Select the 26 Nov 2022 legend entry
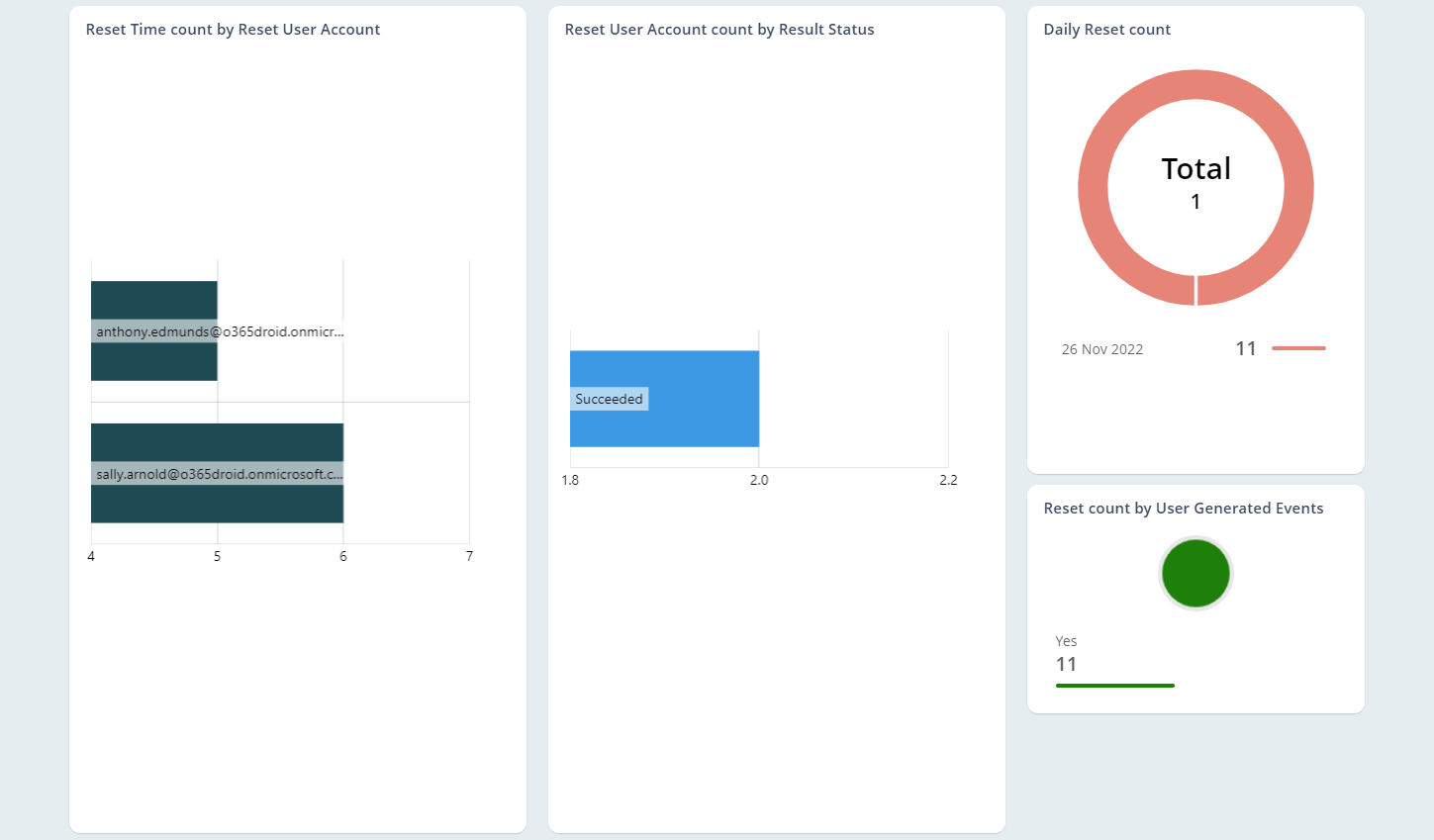This screenshot has height=840, width=1434. pyautogui.click(x=1101, y=348)
